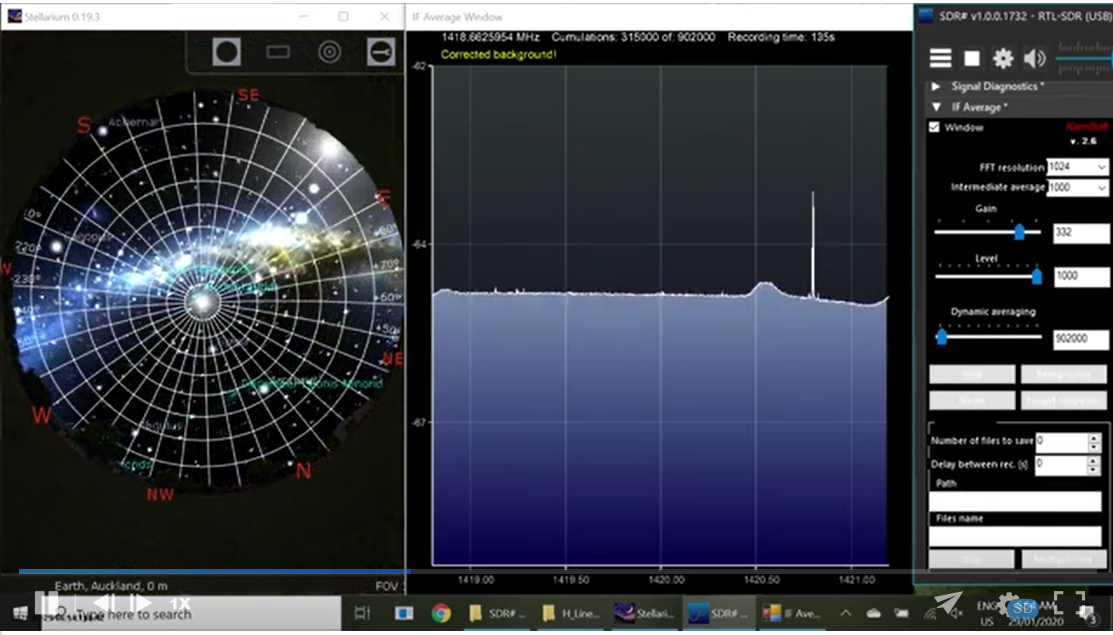1113x635 pixels.
Task: Toggle the Telrad sight concentric-circles icon
Action: point(329,52)
